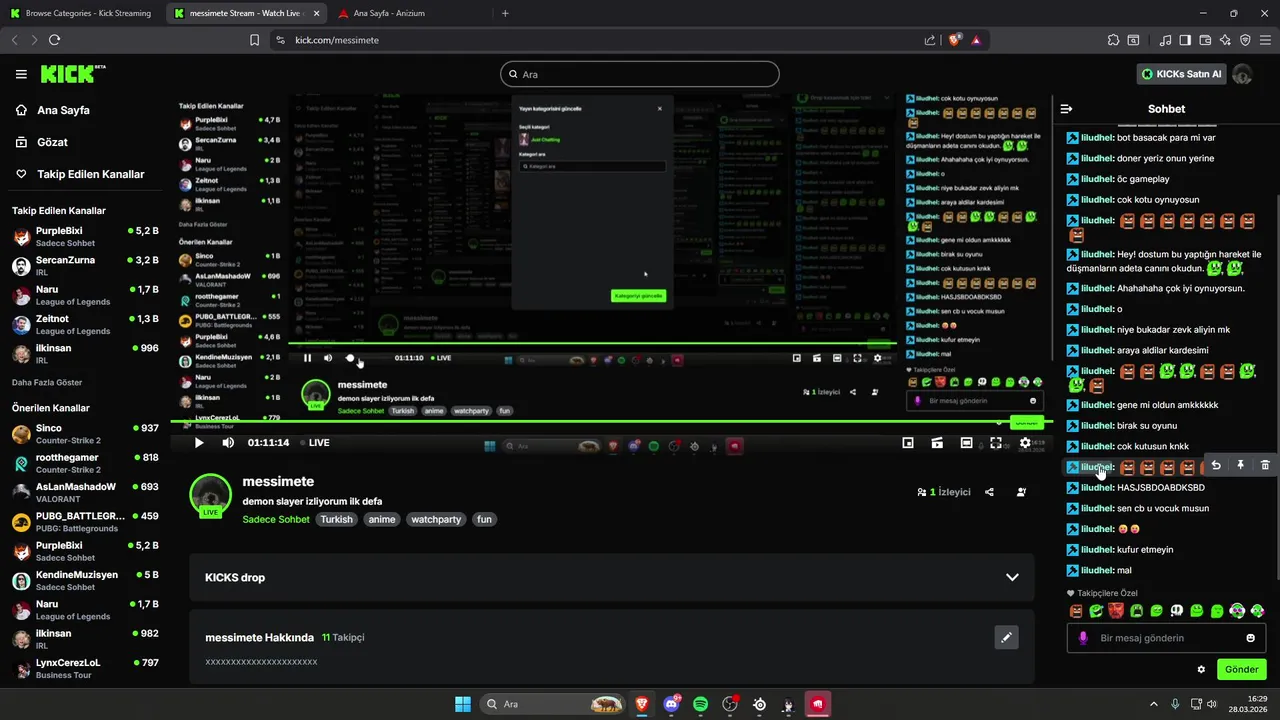Pin the hovered chat message
1280x720 pixels.
pyautogui.click(x=1240, y=465)
